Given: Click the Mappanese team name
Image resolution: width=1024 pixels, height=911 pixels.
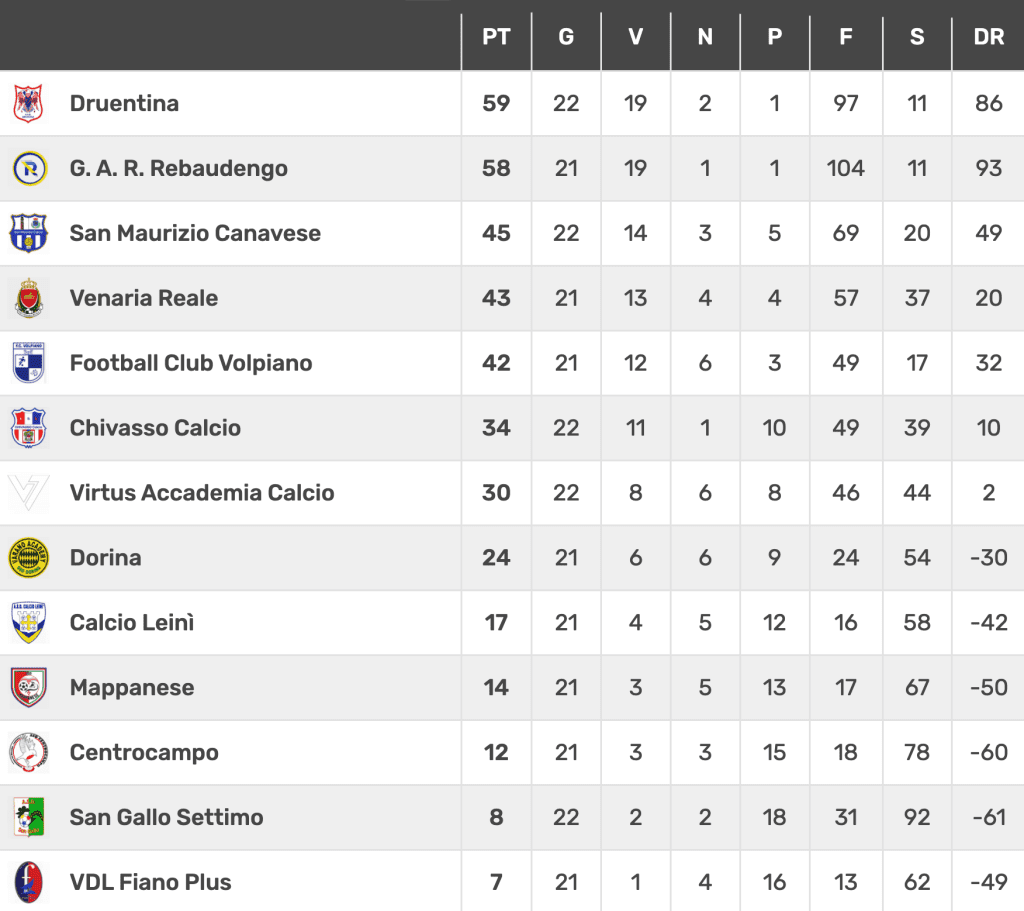Looking at the screenshot, I should click(x=132, y=687).
